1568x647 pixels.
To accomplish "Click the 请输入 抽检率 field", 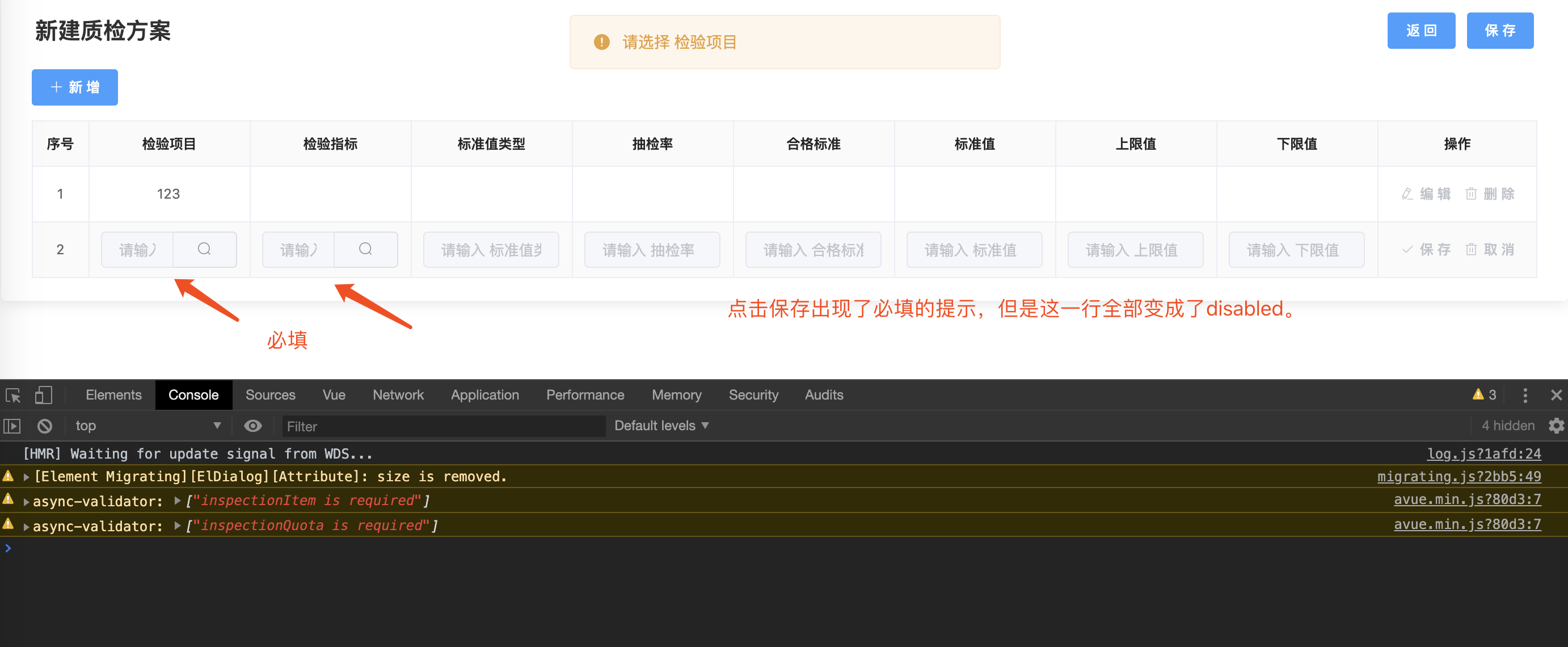I will click(x=652, y=250).
